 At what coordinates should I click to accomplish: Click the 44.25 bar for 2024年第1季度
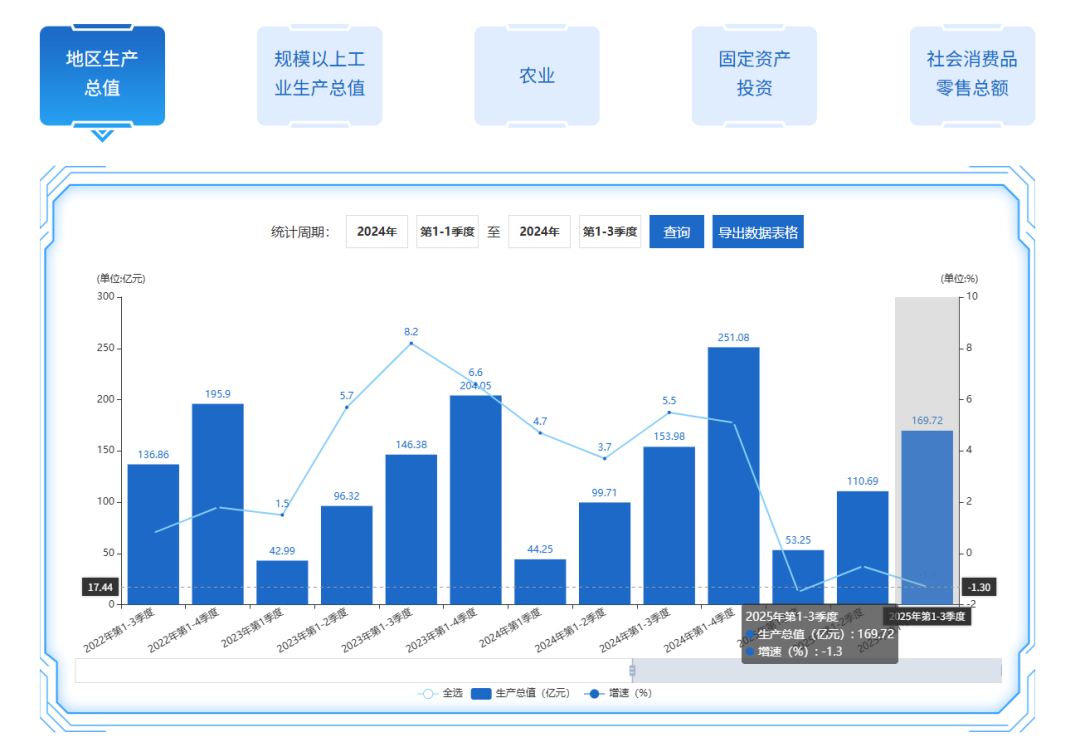pos(540,581)
